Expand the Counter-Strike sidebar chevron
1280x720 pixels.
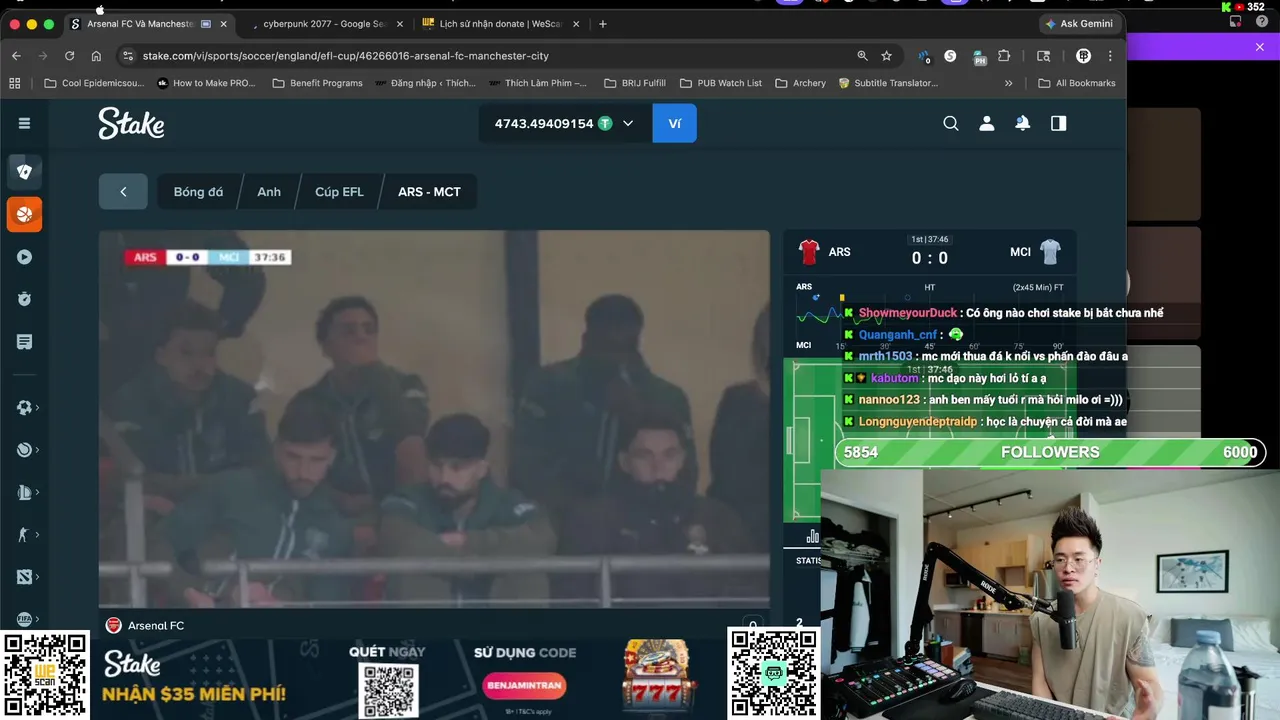[x=38, y=534]
